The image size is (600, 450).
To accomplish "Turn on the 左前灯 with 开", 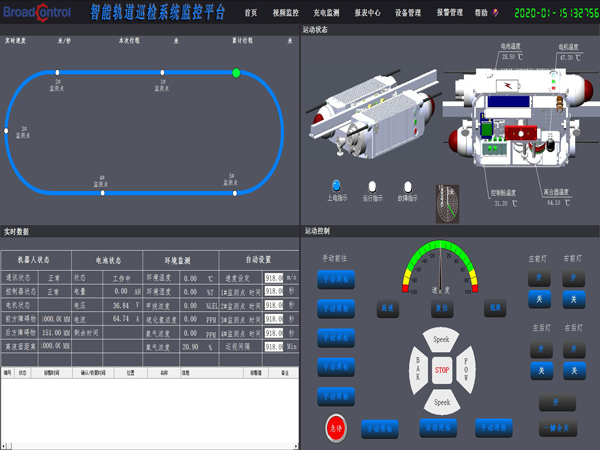I will click(x=539, y=278).
